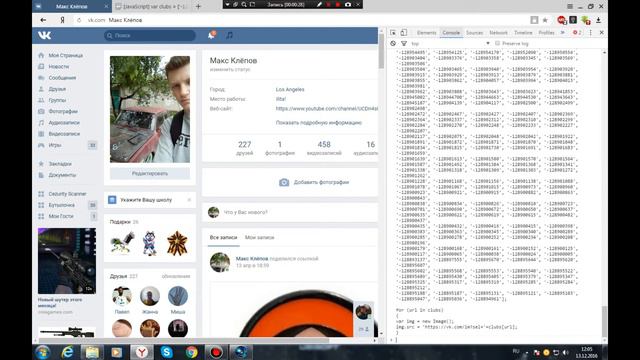Open the VK notifications bell
640x360 pixels.
coord(211,36)
